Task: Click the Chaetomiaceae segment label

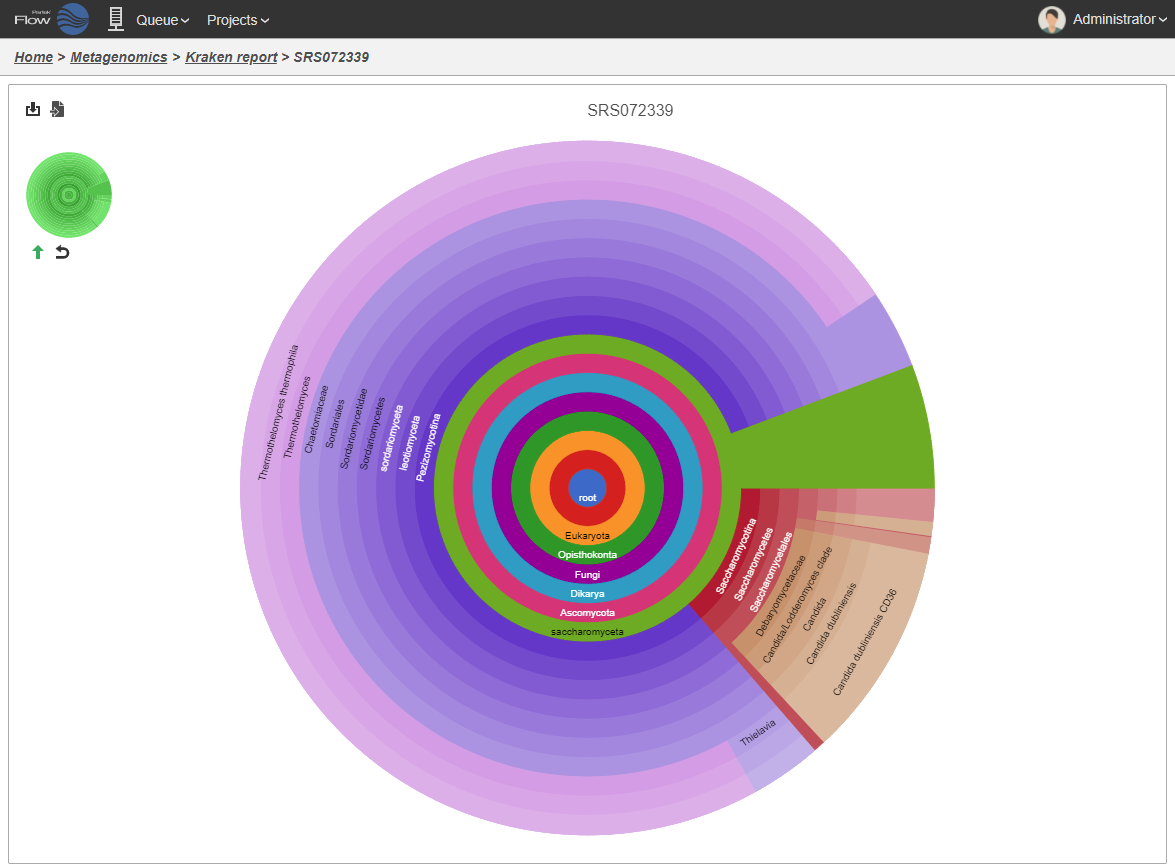Action: [x=316, y=419]
